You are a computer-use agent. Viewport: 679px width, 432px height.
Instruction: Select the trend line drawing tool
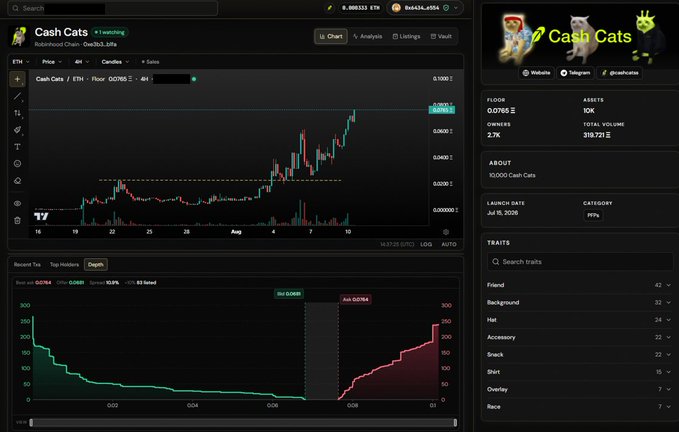(17, 96)
